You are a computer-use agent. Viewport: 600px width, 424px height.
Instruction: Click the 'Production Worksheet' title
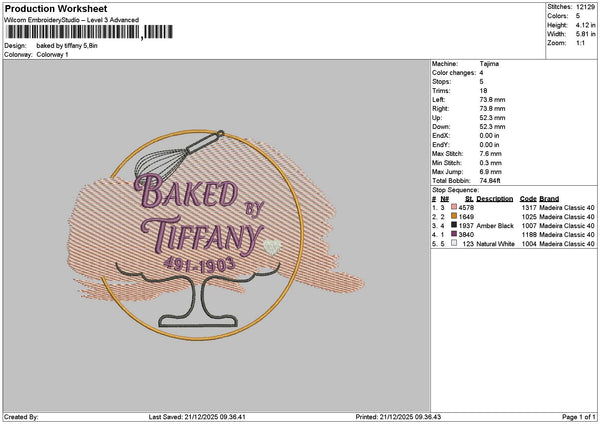tap(56, 8)
